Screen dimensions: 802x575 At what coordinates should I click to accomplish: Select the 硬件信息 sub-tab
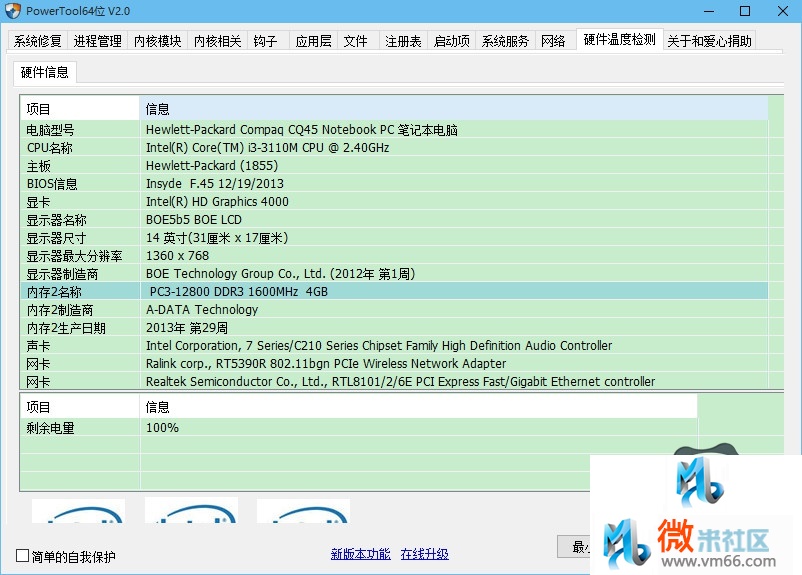[x=45, y=72]
